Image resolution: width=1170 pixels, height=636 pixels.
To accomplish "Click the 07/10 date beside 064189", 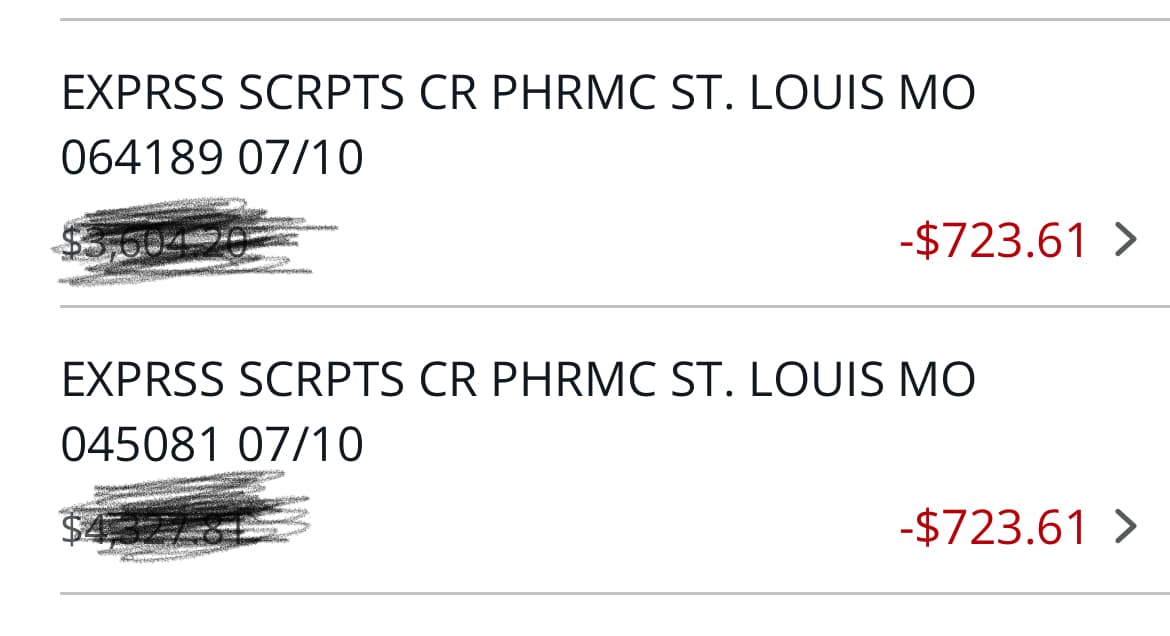I will 300,159.
